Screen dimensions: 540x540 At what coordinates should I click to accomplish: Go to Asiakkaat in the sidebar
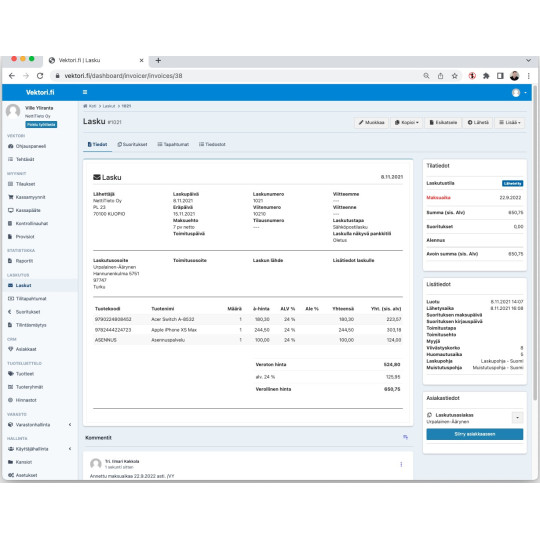(22, 349)
